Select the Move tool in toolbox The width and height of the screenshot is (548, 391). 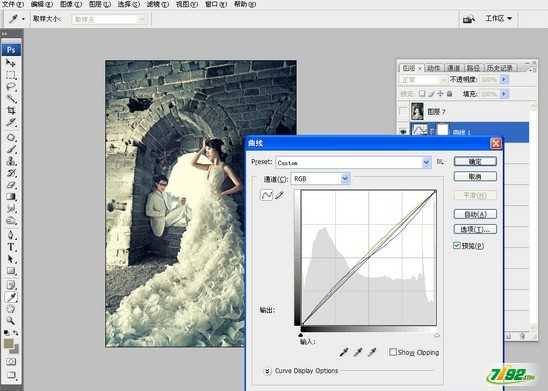(11, 63)
